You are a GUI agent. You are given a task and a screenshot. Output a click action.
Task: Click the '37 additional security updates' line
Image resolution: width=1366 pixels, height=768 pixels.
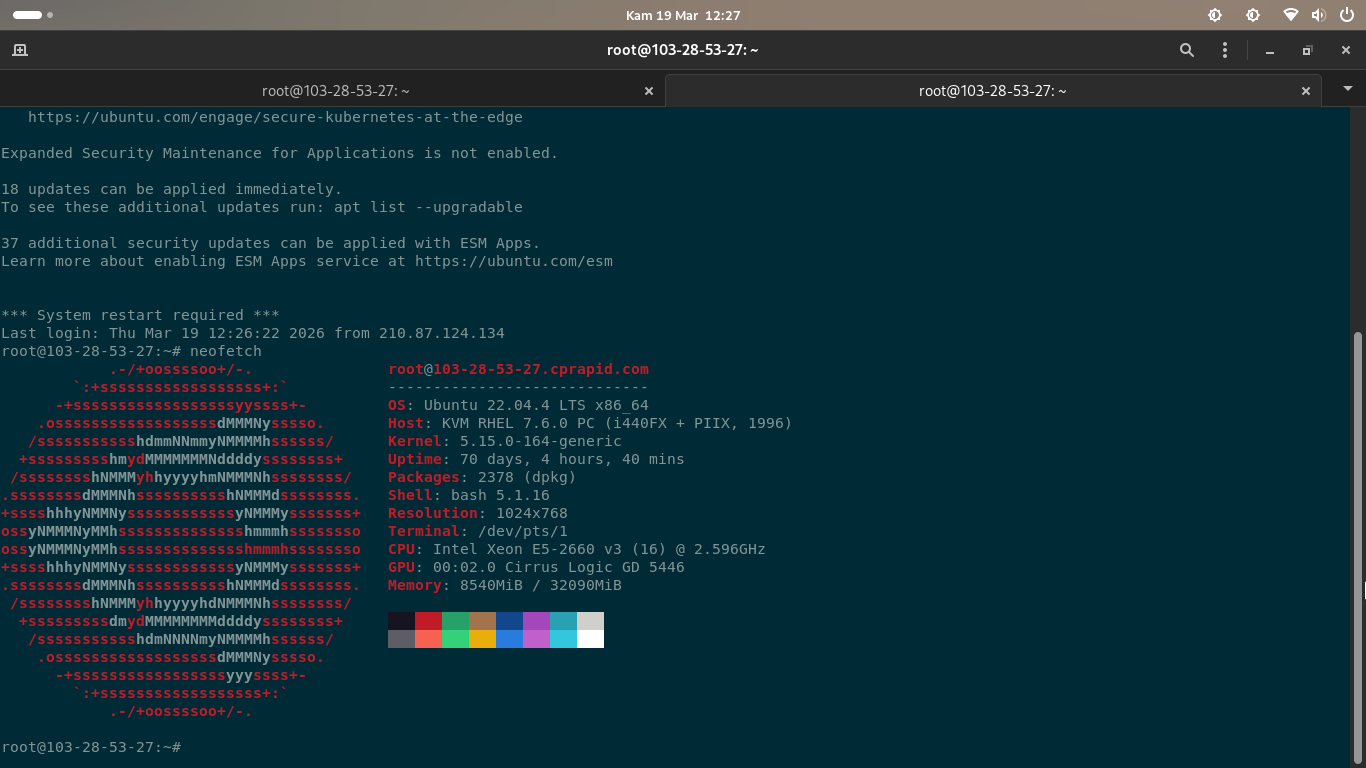click(271, 243)
